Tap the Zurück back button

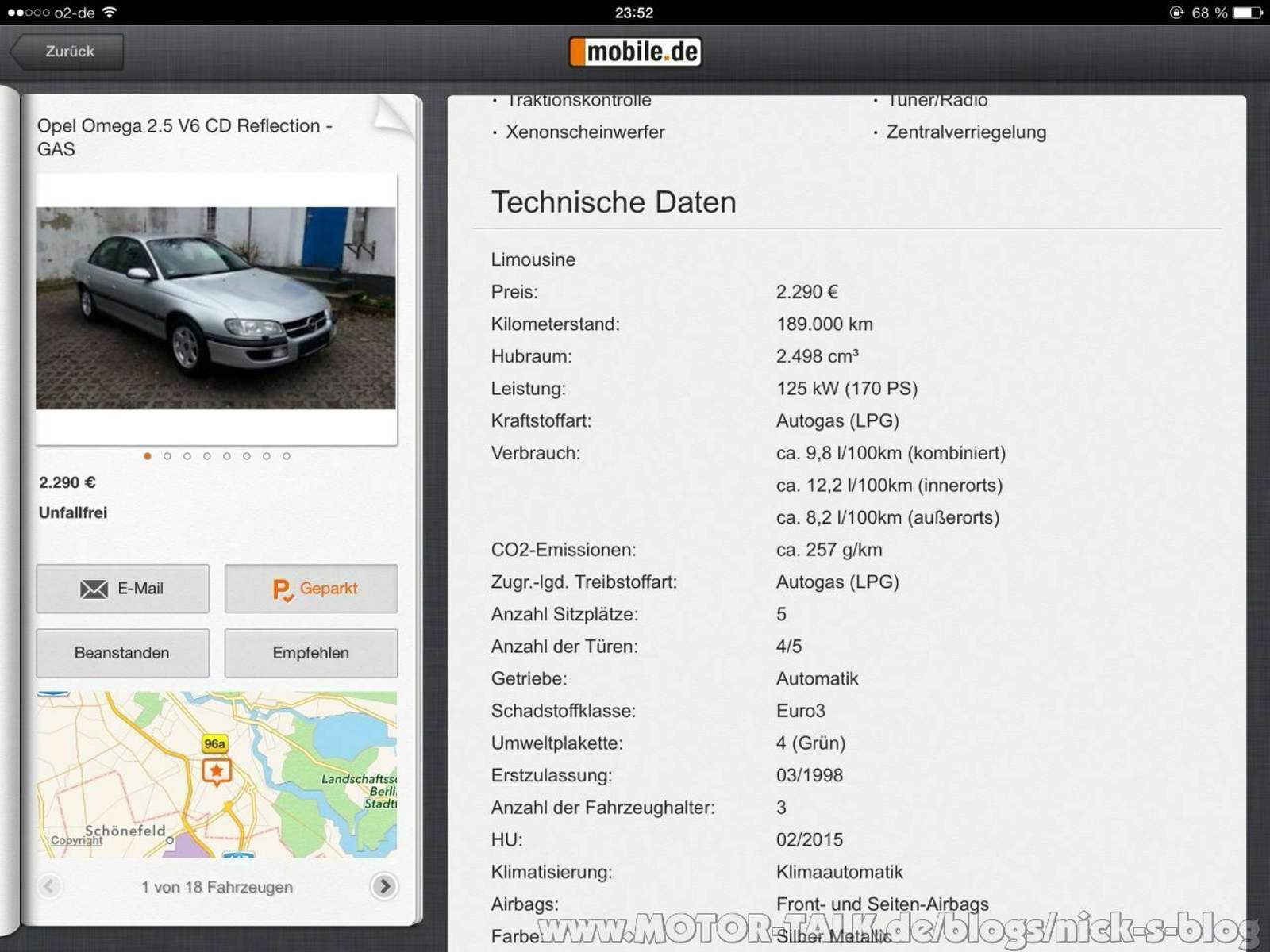click(67, 52)
